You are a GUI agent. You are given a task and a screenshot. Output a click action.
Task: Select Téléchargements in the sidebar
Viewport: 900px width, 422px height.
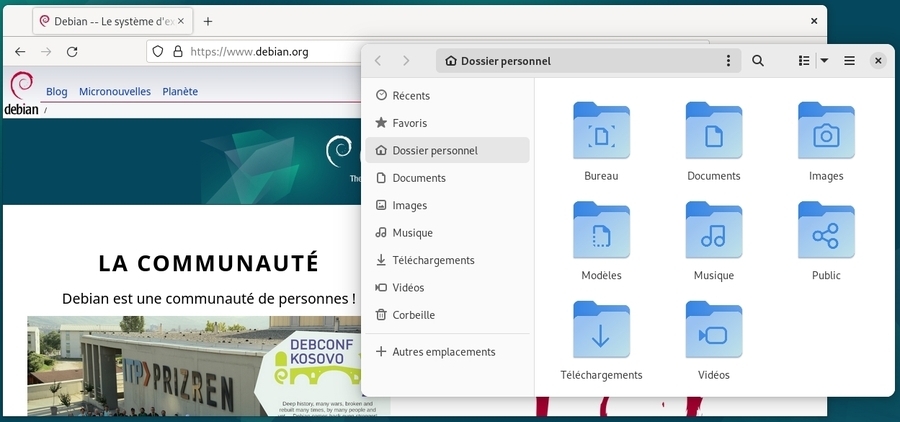(447, 260)
